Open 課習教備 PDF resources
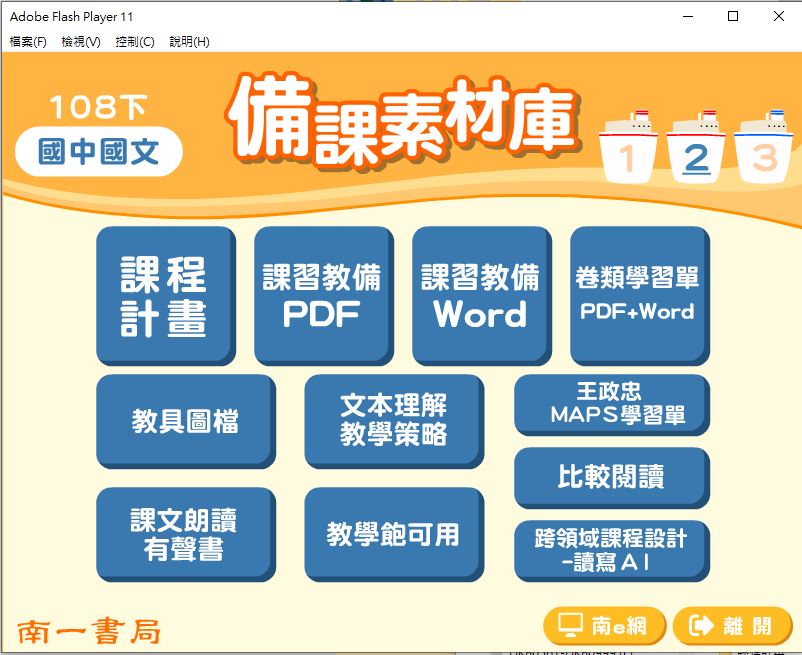 pyautogui.click(x=322, y=294)
